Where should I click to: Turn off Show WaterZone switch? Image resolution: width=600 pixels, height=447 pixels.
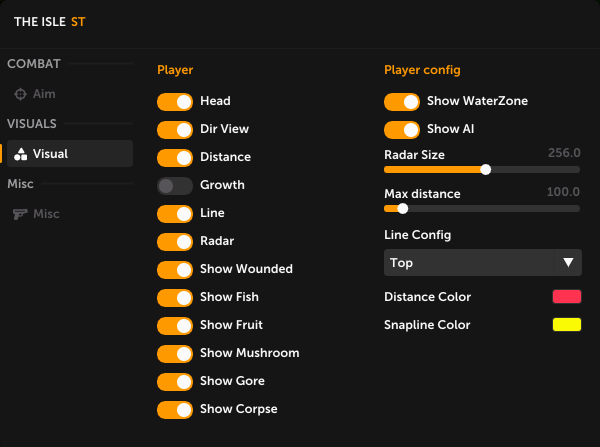[x=401, y=101]
